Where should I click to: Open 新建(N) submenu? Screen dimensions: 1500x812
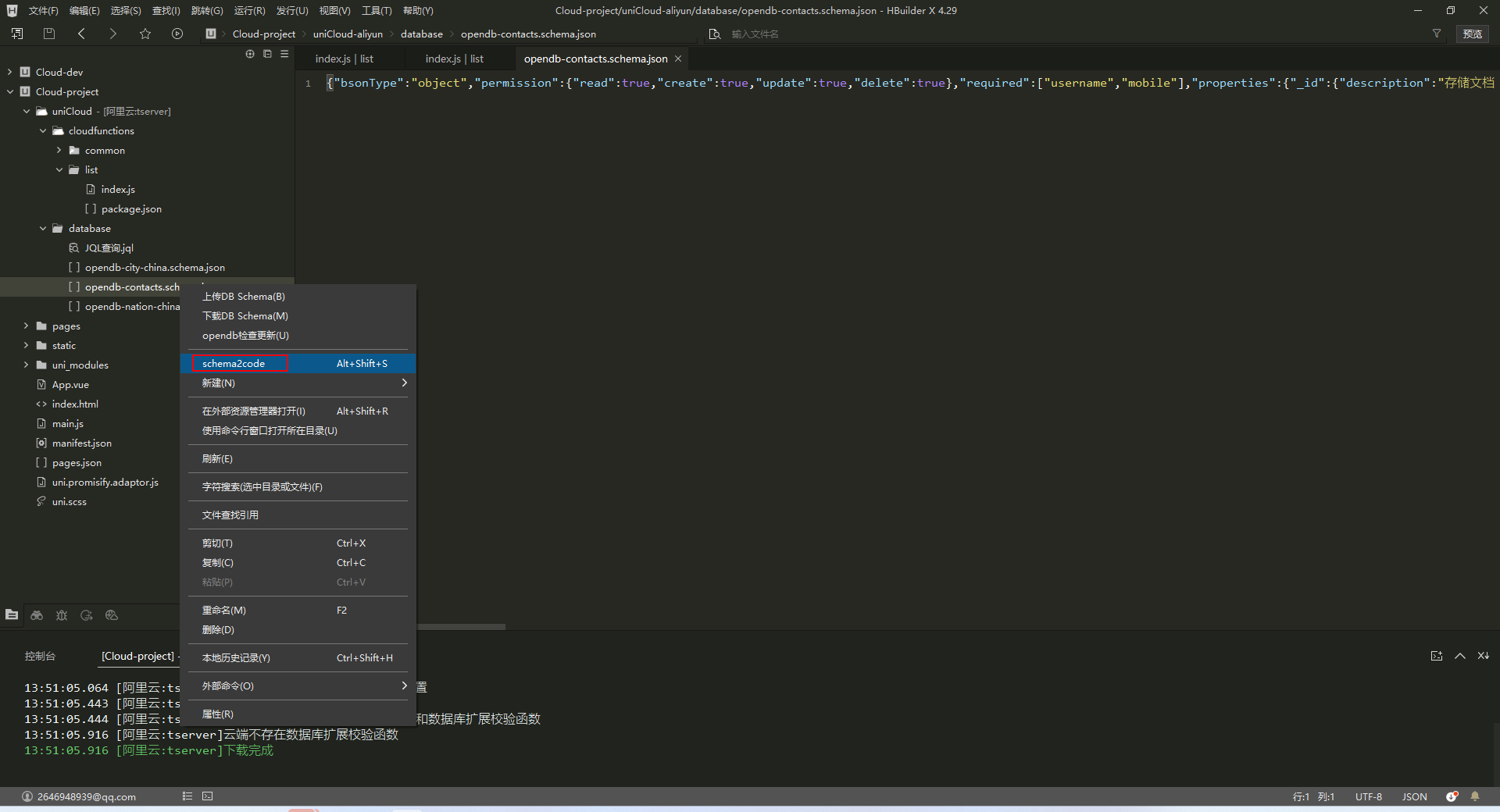click(x=298, y=383)
